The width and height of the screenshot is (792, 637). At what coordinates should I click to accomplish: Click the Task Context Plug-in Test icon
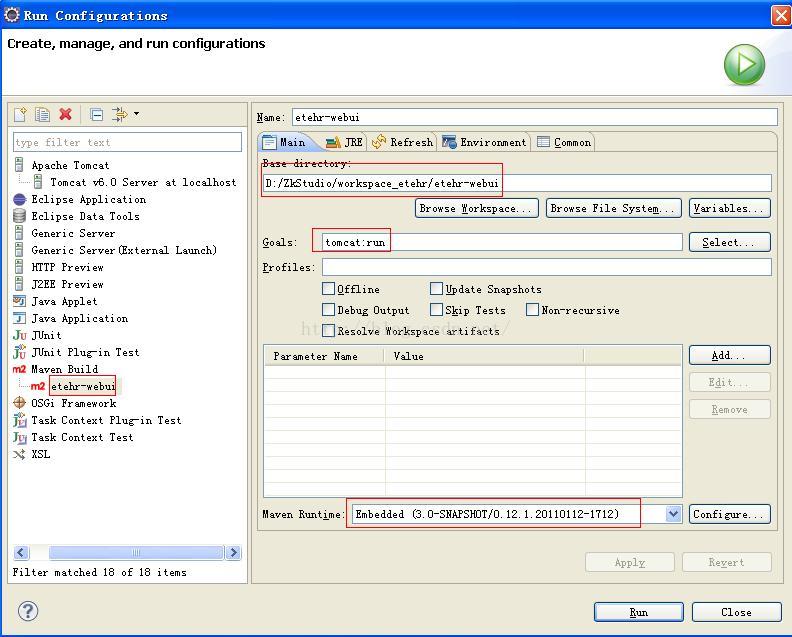[20, 420]
